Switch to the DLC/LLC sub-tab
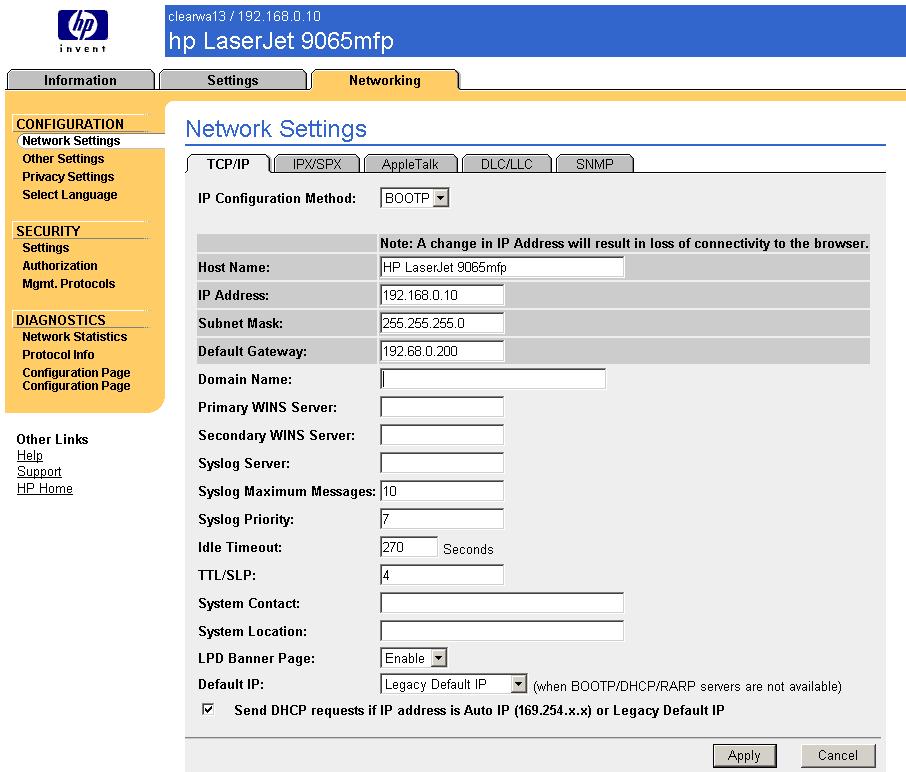 pyautogui.click(x=507, y=164)
